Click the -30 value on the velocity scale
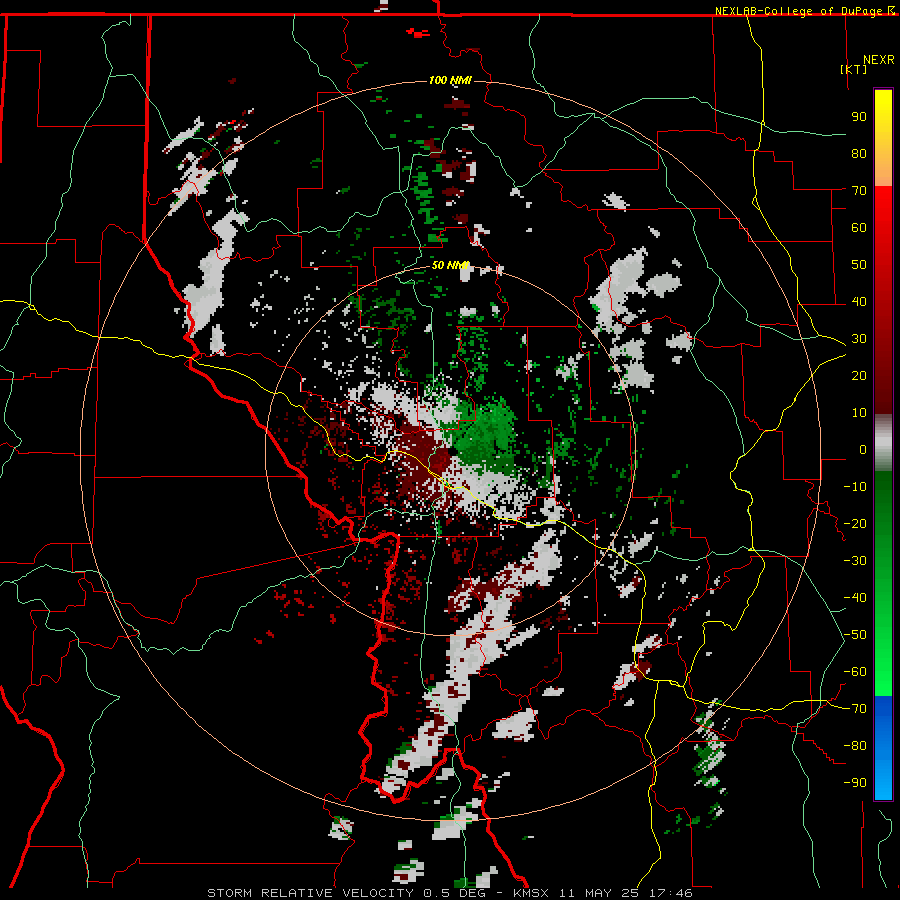The image size is (900, 900). click(855, 561)
